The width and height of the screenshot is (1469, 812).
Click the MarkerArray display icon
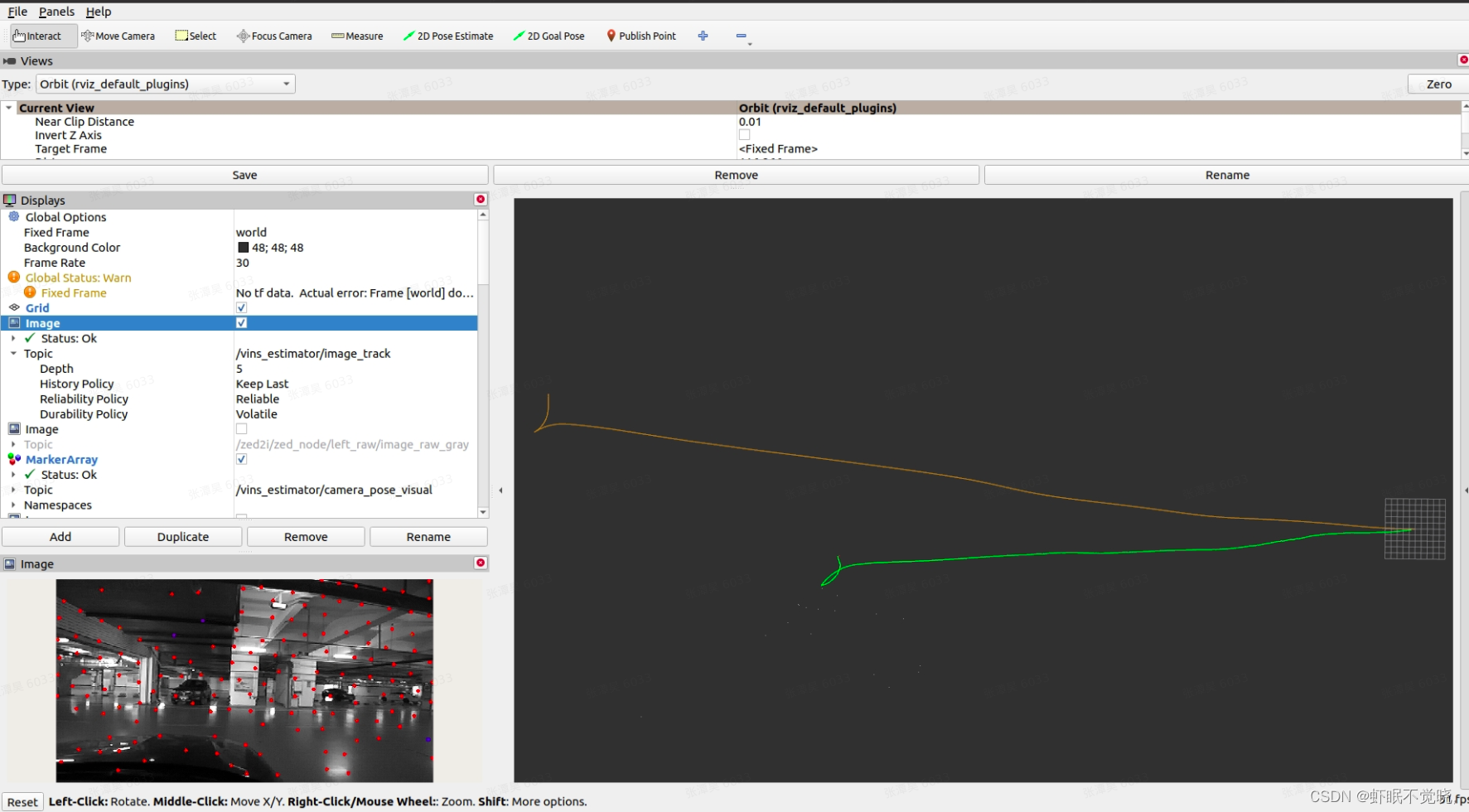tap(14, 458)
